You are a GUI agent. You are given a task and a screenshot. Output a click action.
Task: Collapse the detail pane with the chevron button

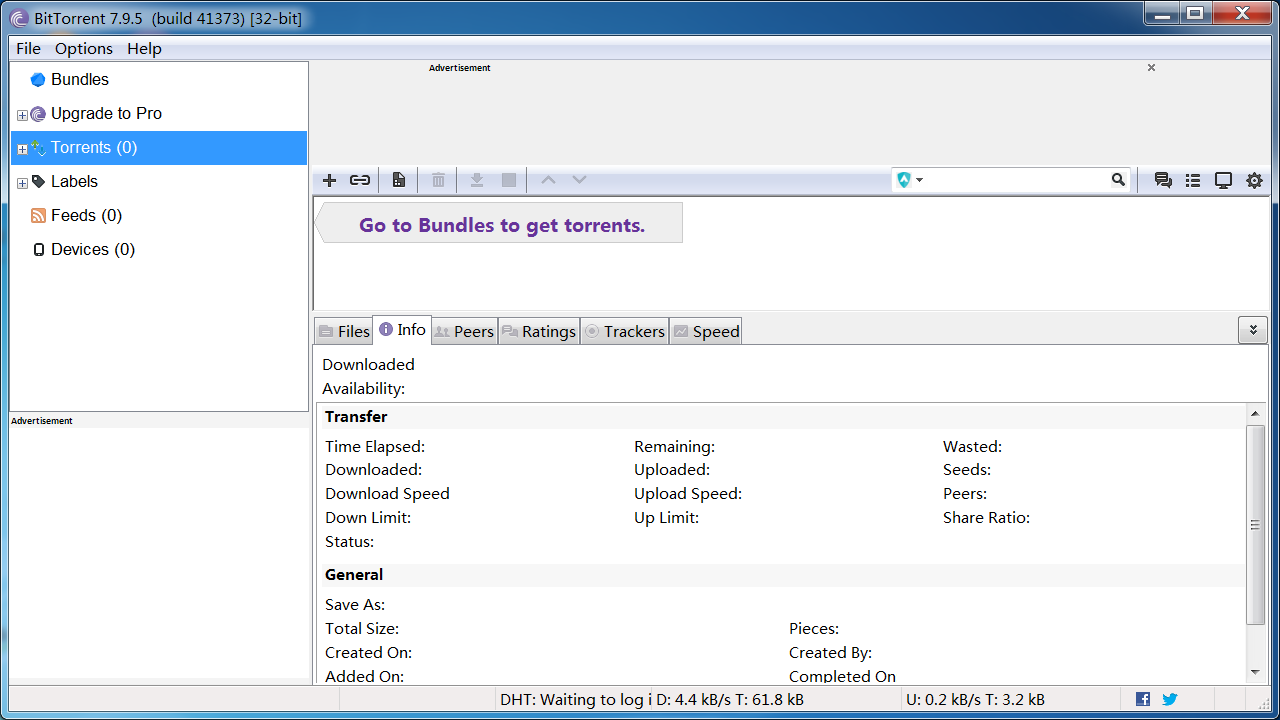coord(1252,330)
